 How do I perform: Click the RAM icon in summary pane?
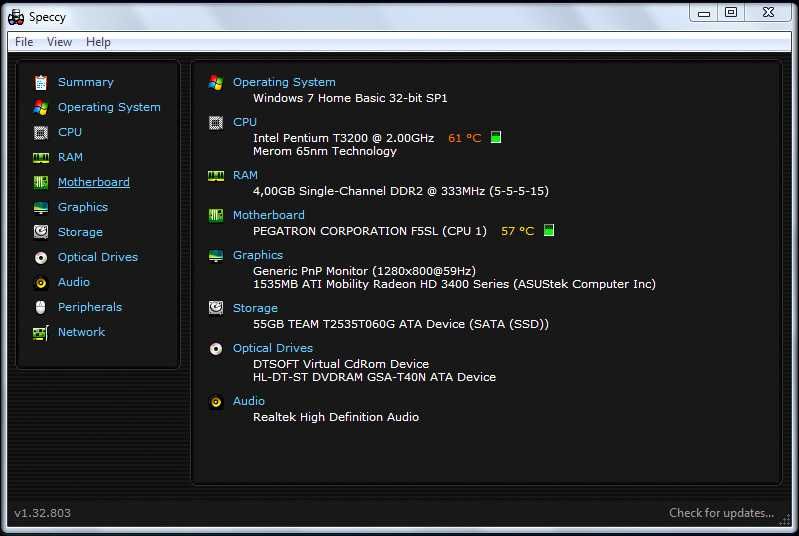tap(216, 176)
